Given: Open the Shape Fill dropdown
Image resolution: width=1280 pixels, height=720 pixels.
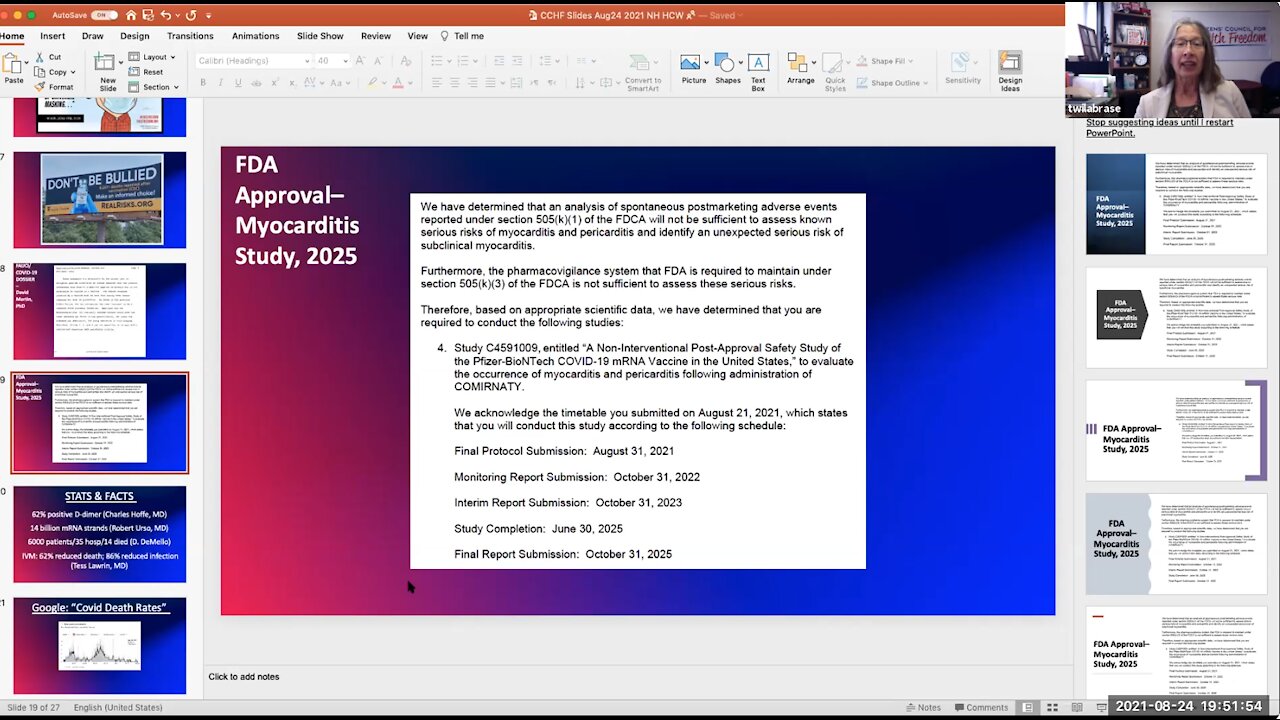Looking at the screenshot, I should pyautogui.click(x=883, y=61).
